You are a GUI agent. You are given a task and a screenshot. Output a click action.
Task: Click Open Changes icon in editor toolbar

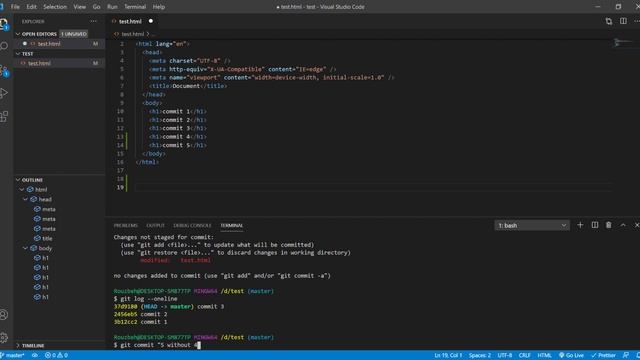tap(609, 21)
